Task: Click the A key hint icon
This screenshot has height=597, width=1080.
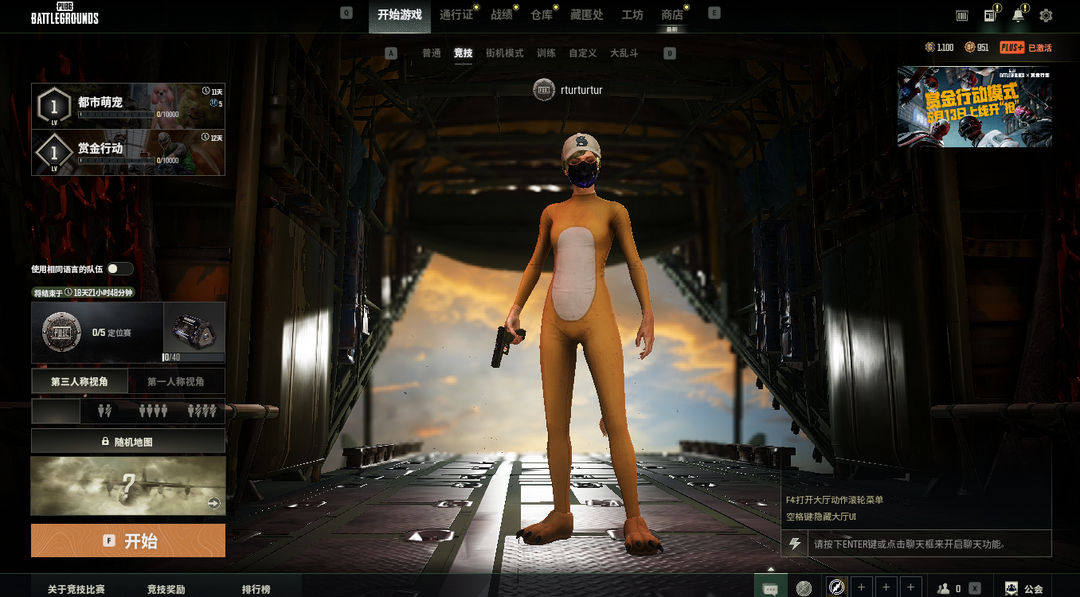Action: point(391,53)
